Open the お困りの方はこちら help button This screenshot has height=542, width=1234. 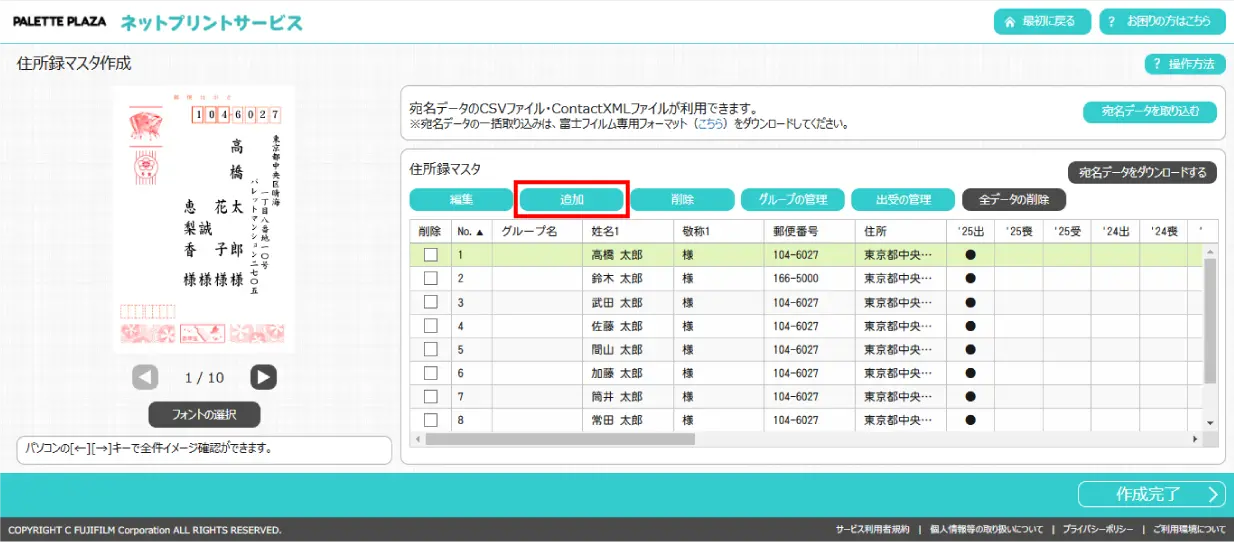point(1162,21)
